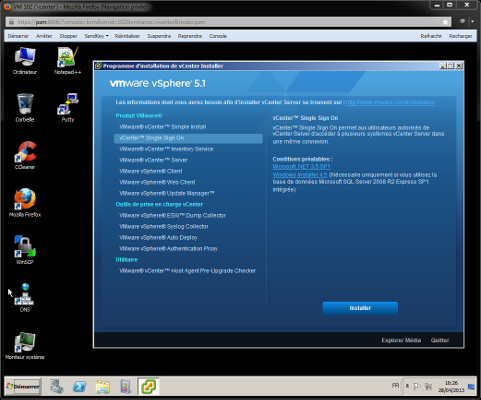This screenshot has width=481, height=400.
Task: Select vCenter Single Sign On entry
Action: [188, 138]
